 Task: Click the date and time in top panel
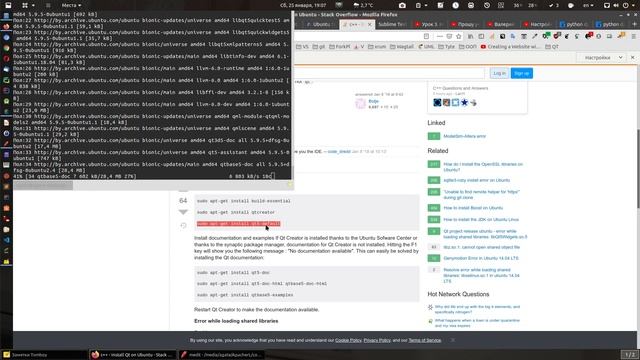303,5
